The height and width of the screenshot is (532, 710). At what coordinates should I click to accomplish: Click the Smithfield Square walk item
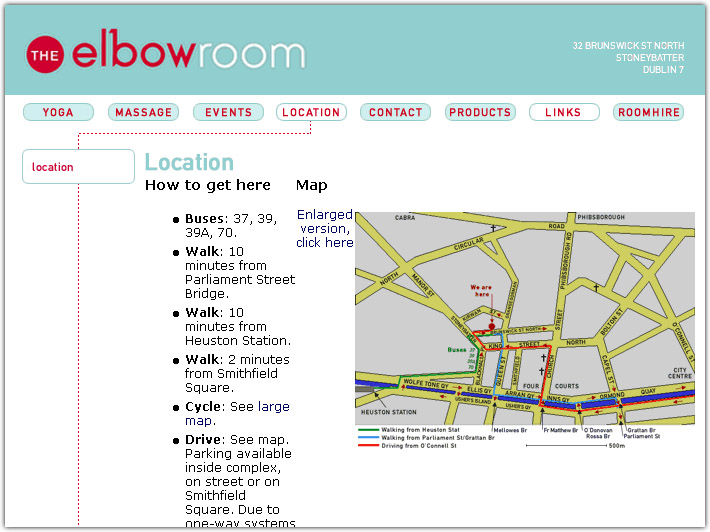237,374
